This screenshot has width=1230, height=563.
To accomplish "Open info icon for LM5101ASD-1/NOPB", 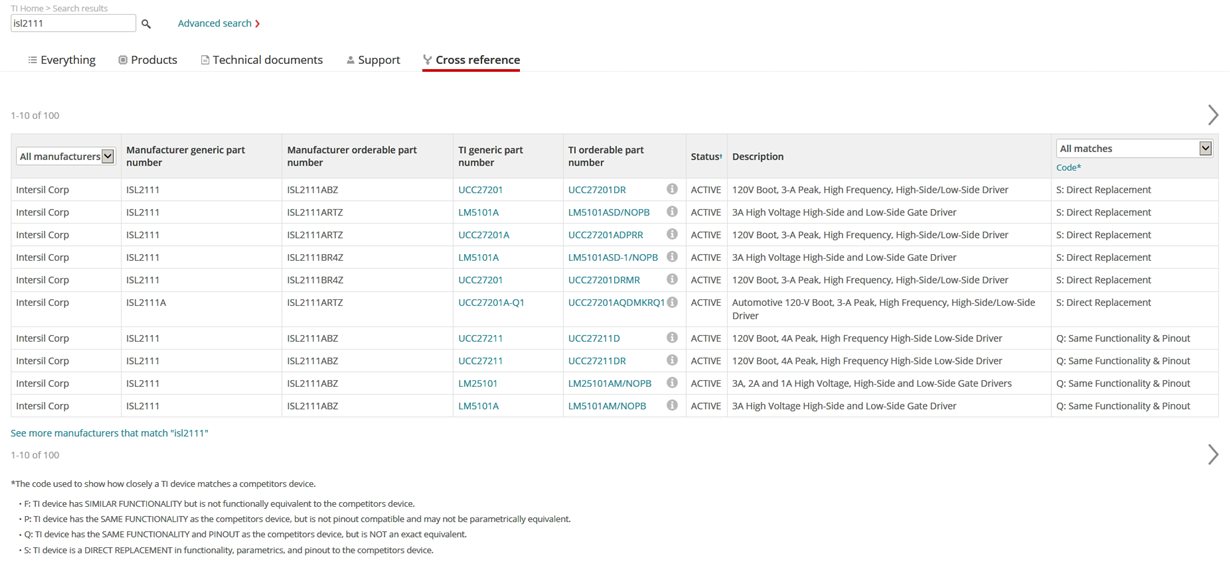I will pos(672,257).
